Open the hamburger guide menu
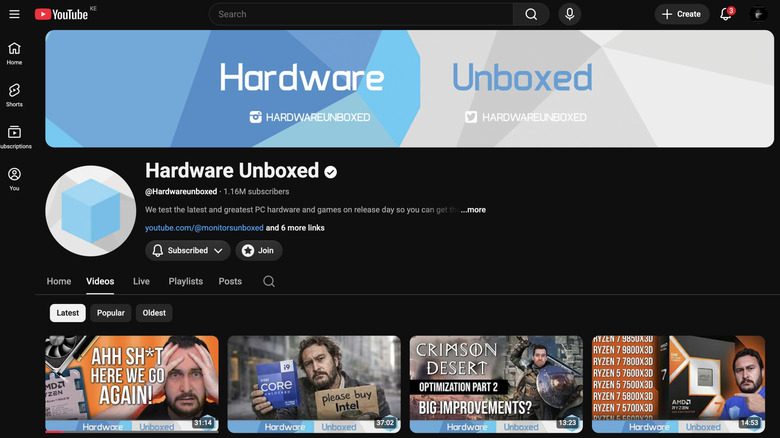Image resolution: width=780 pixels, height=438 pixels. [x=14, y=14]
